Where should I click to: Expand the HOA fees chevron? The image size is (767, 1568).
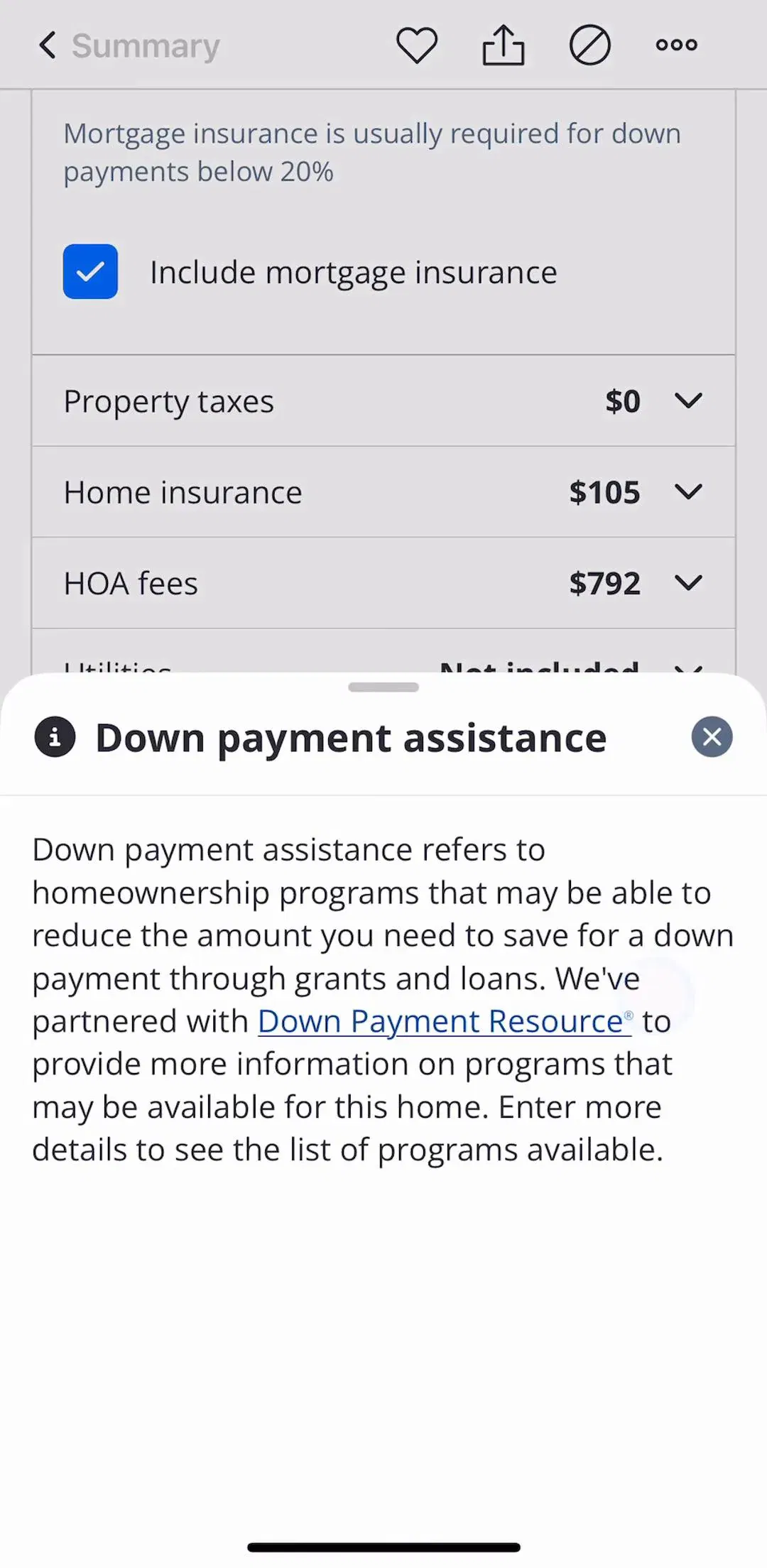coord(688,583)
